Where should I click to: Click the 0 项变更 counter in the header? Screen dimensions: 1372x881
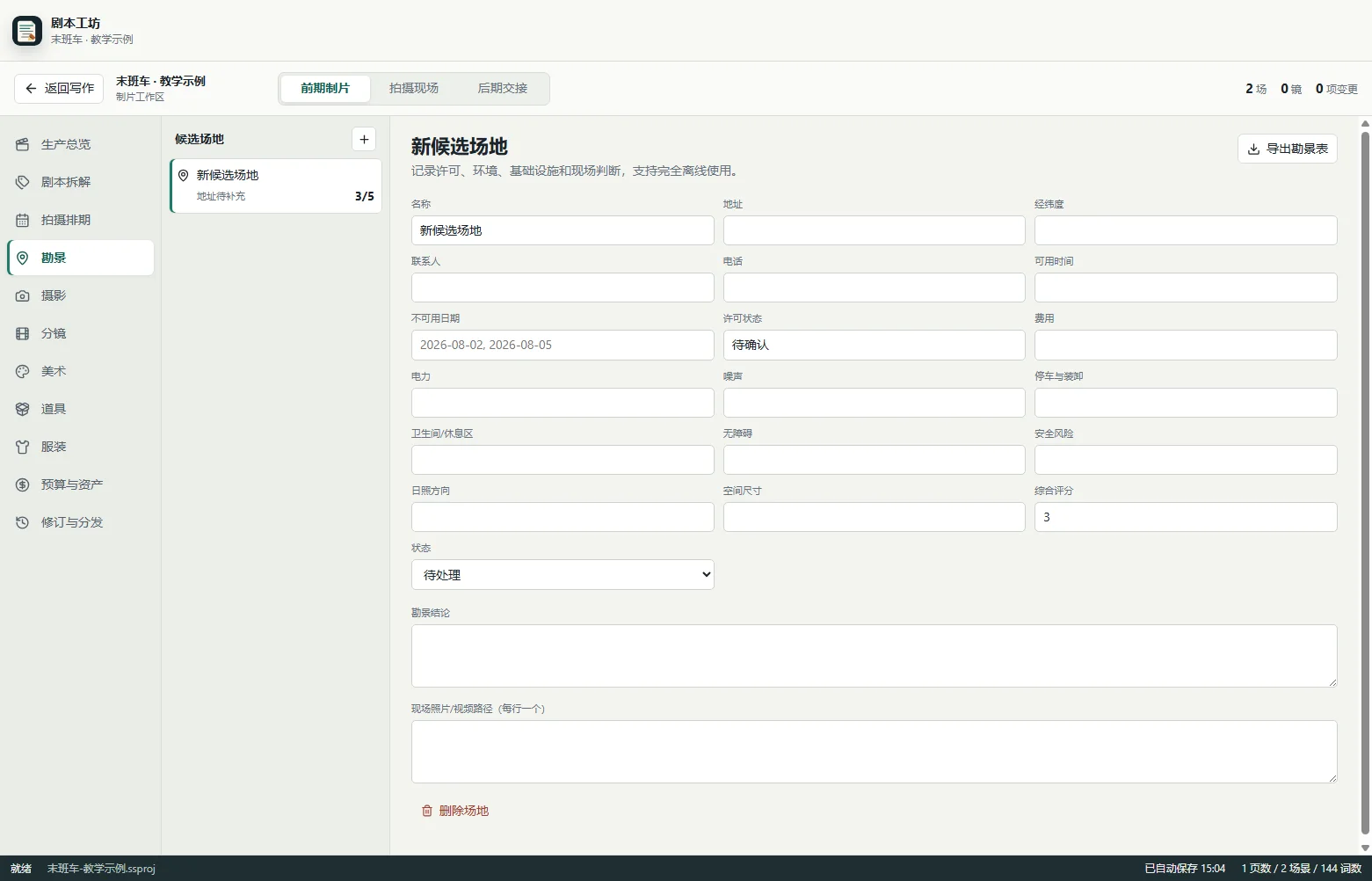point(1336,89)
